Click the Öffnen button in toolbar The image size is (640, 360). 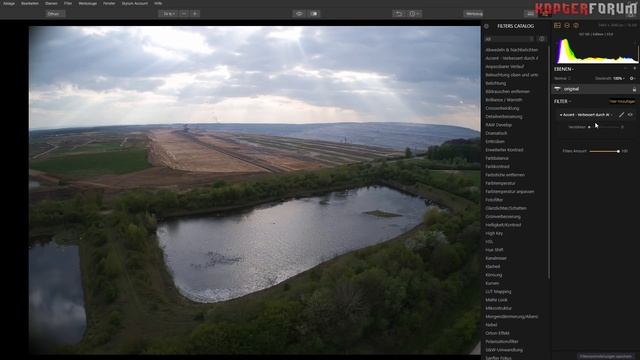(x=56, y=14)
